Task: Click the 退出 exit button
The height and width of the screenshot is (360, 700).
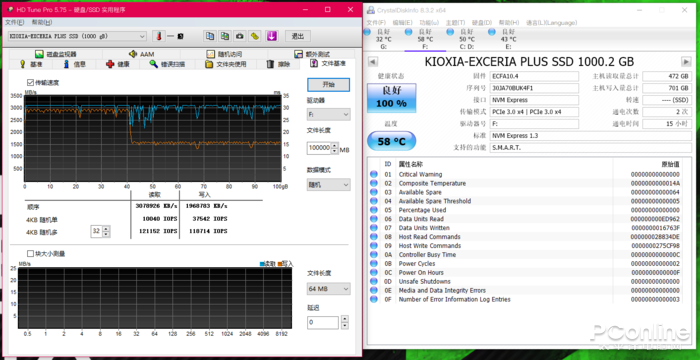Action: [297, 36]
